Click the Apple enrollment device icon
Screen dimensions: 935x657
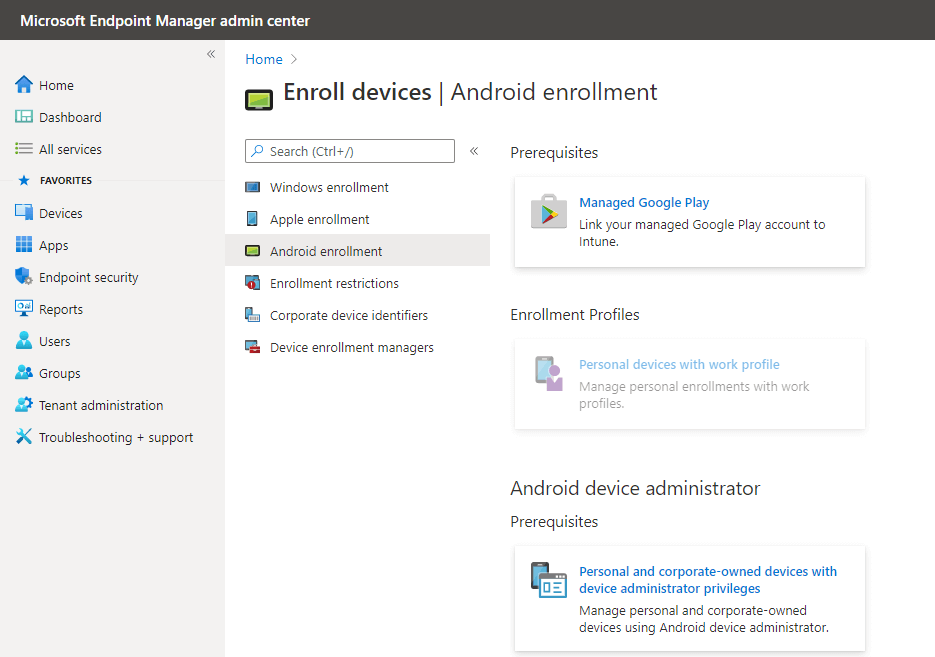tap(252, 219)
